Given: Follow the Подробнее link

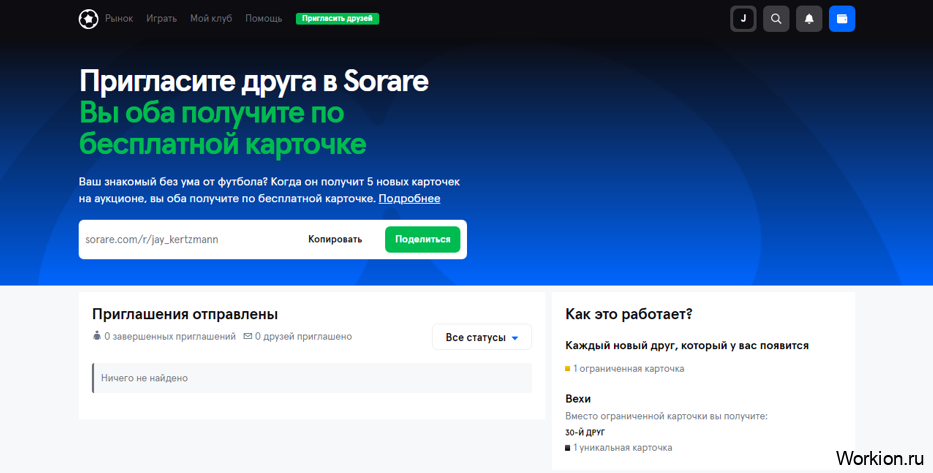Looking at the screenshot, I should (409, 199).
